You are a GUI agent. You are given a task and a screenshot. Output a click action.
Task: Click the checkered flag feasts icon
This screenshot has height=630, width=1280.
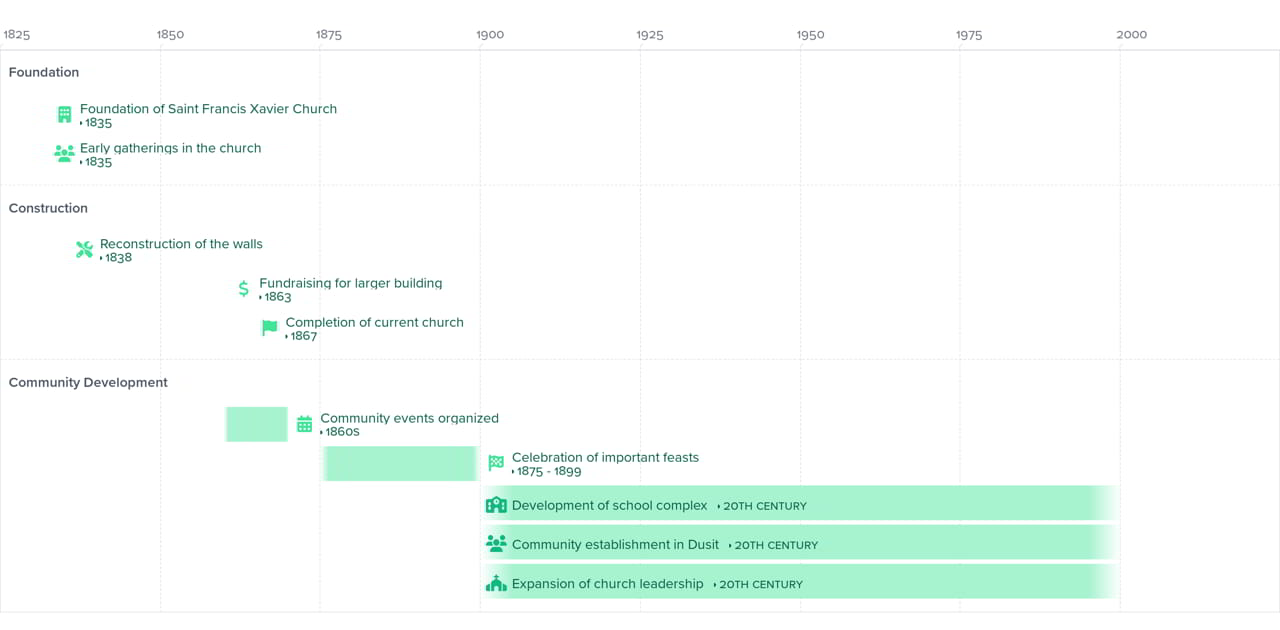[x=496, y=463]
